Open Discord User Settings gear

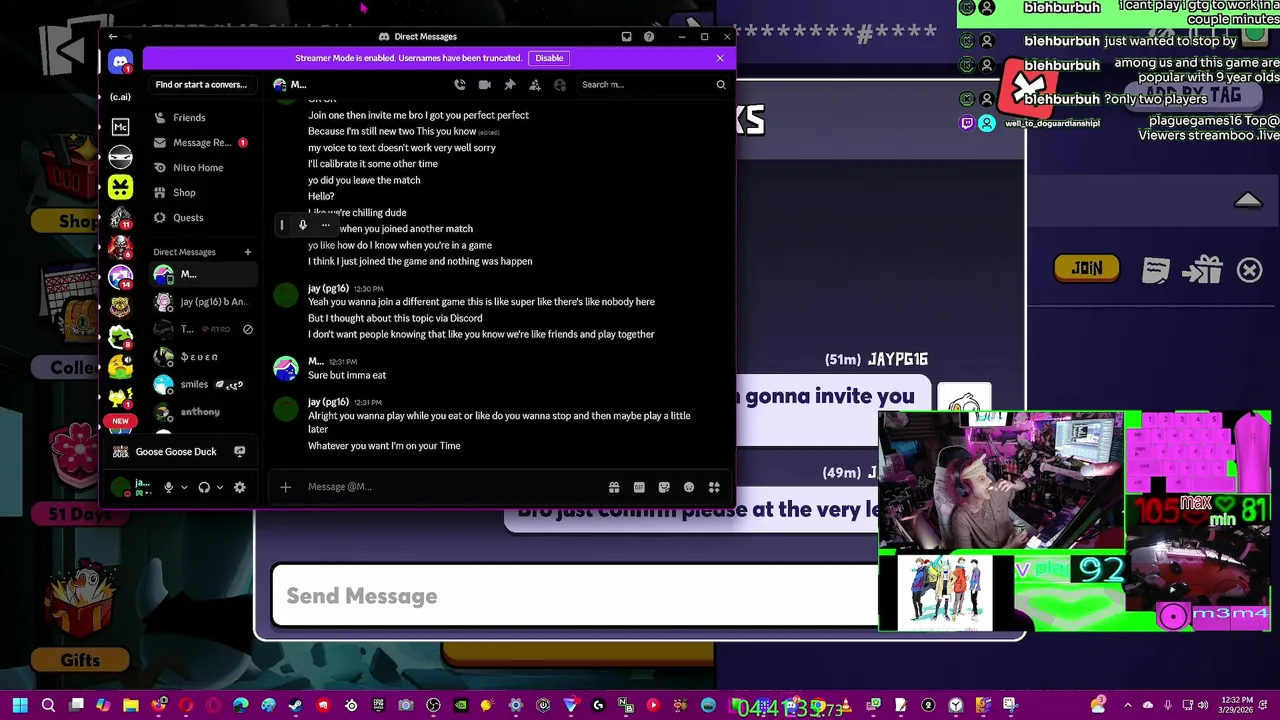[x=240, y=487]
